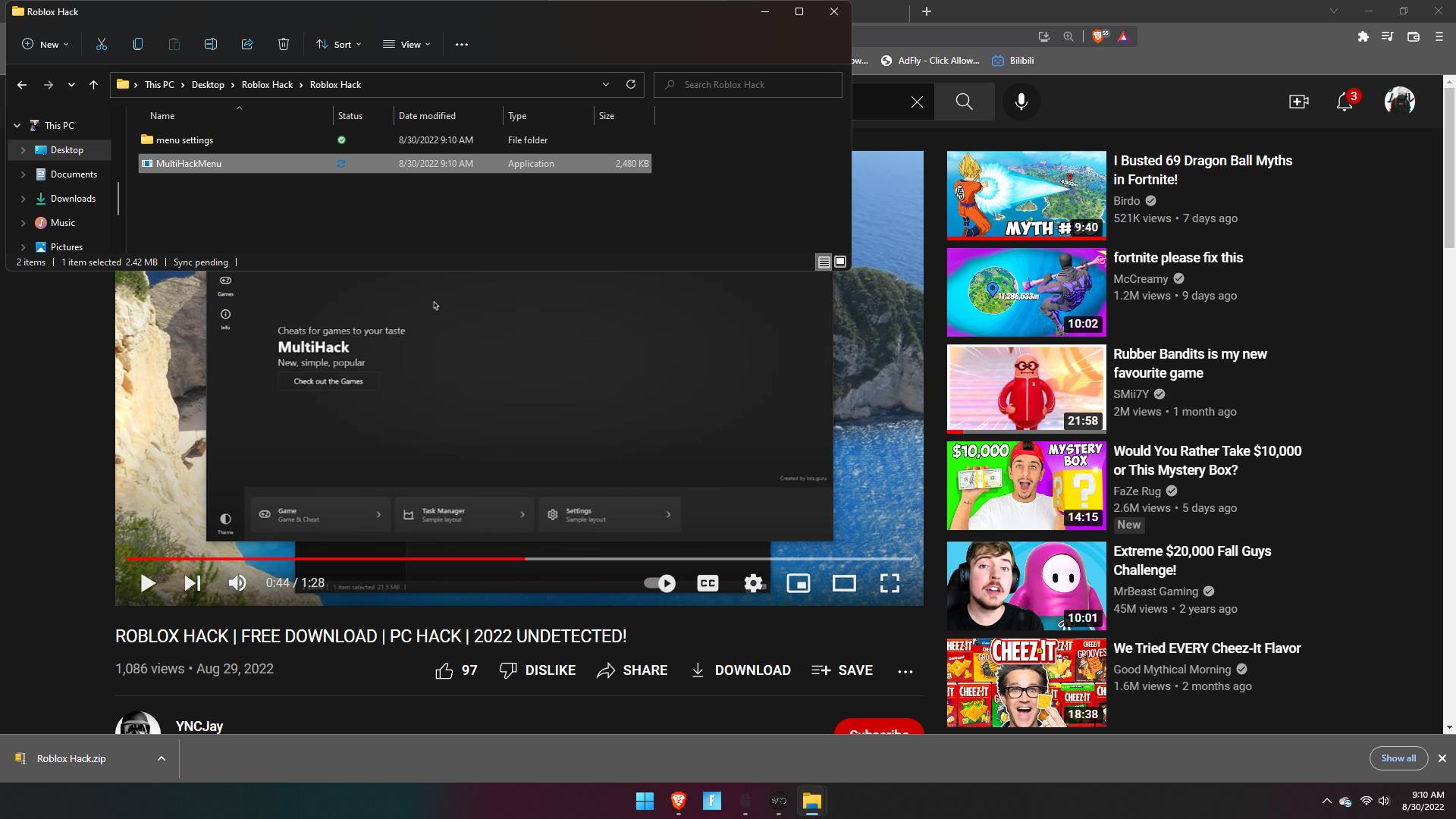Click the YouTube voice search microphone
The width and height of the screenshot is (1456, 819).
point(1021,102)
